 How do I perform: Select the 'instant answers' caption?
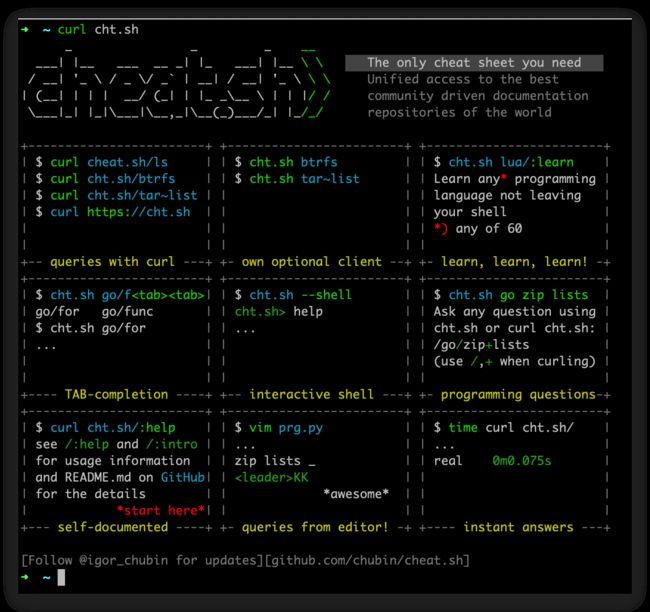518,527
